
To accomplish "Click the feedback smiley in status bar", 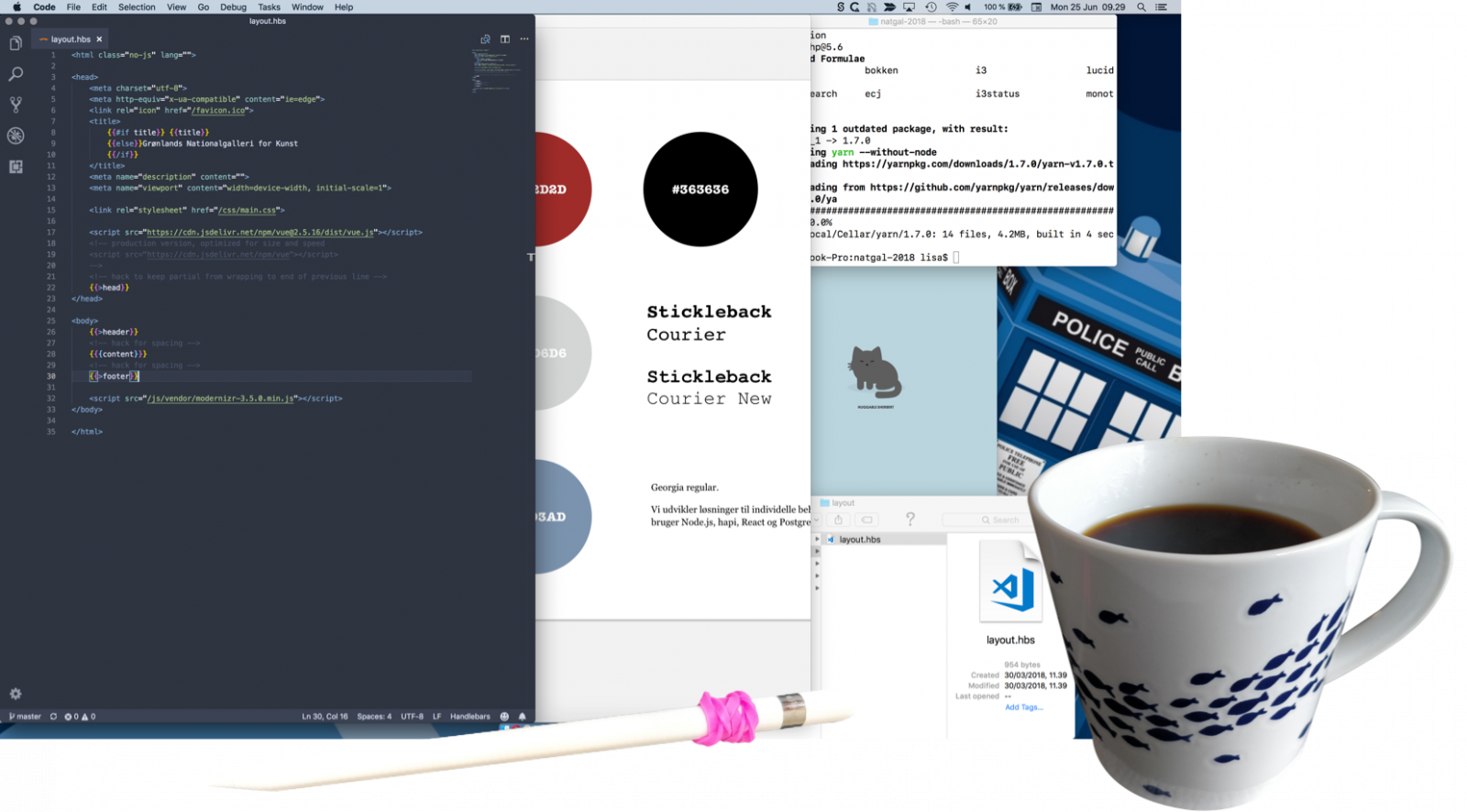I will pyautogui.click(x=504, y=717).
